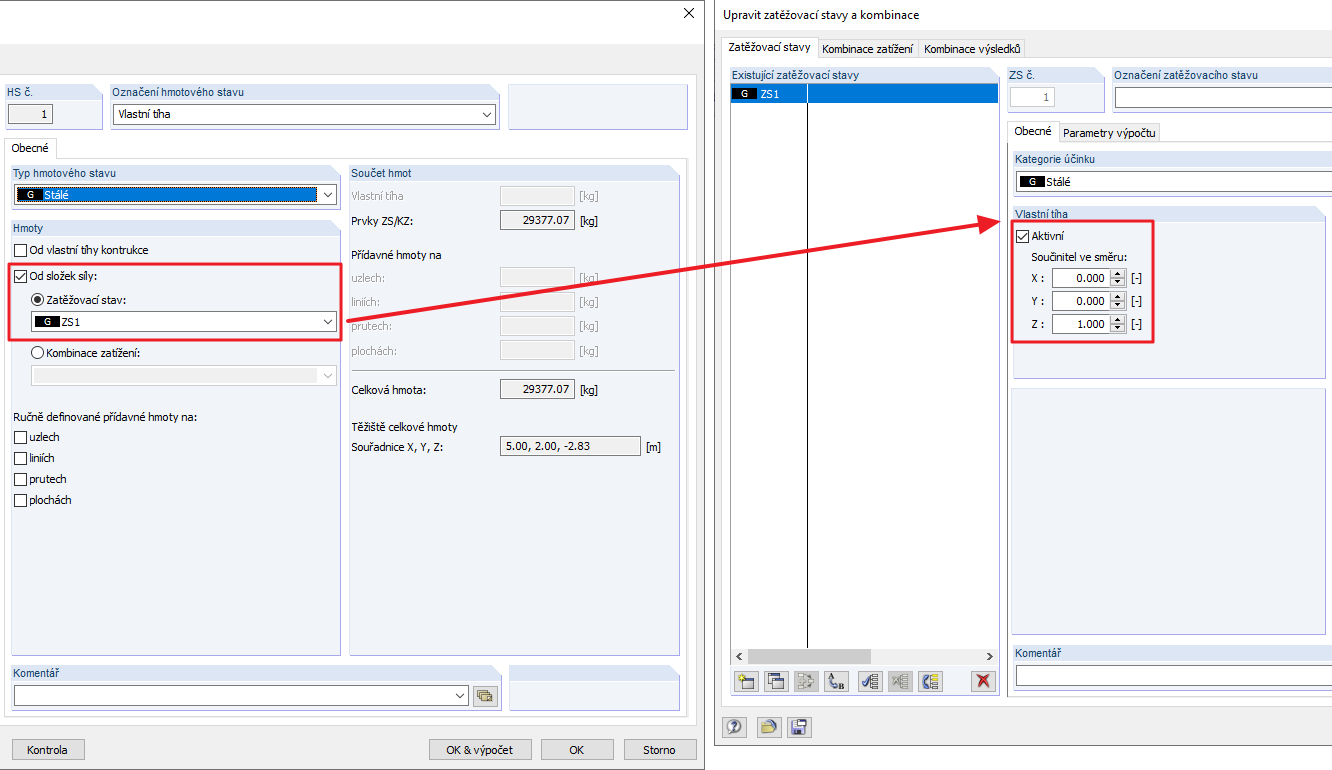Click the centroid coordinates '5.00, 2.00, -2.83'
Image resolution: width=1332 pixels, height=770 pixels.
tap(569, 446)
